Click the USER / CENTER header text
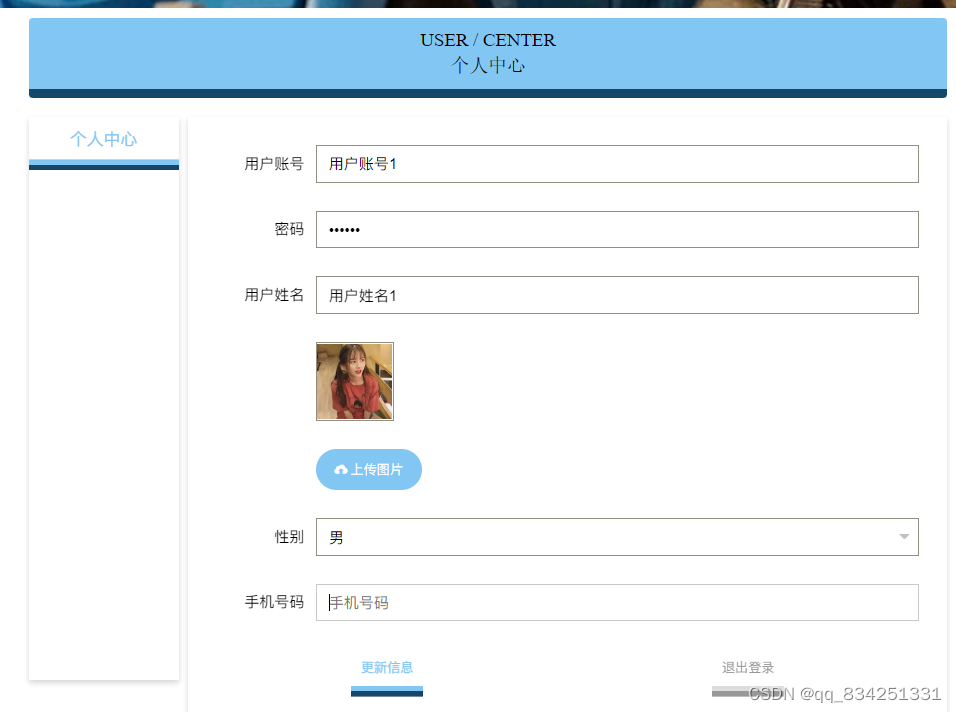The image size is (956, 712). (488, 40)
